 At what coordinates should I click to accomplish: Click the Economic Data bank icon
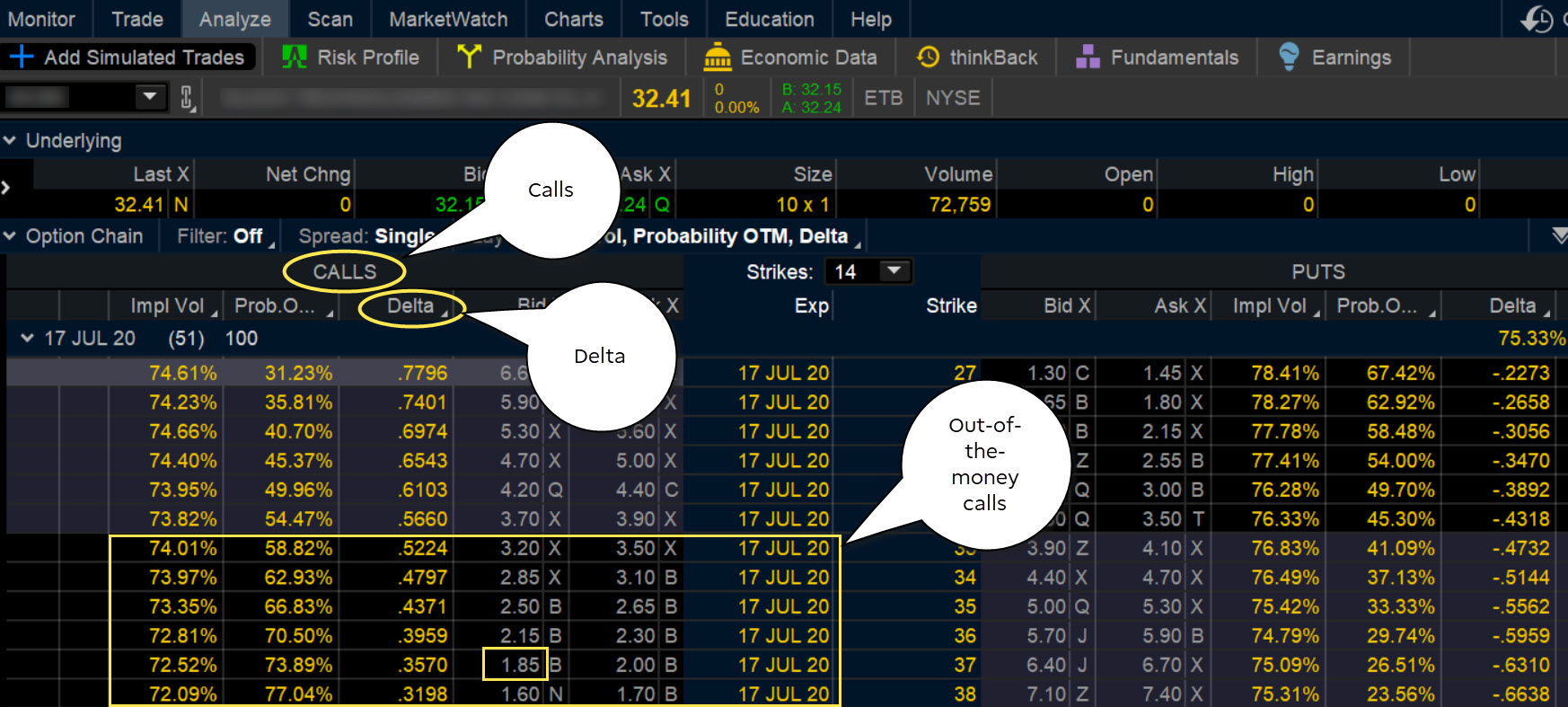pyautogui.click(x=718, y=57)
